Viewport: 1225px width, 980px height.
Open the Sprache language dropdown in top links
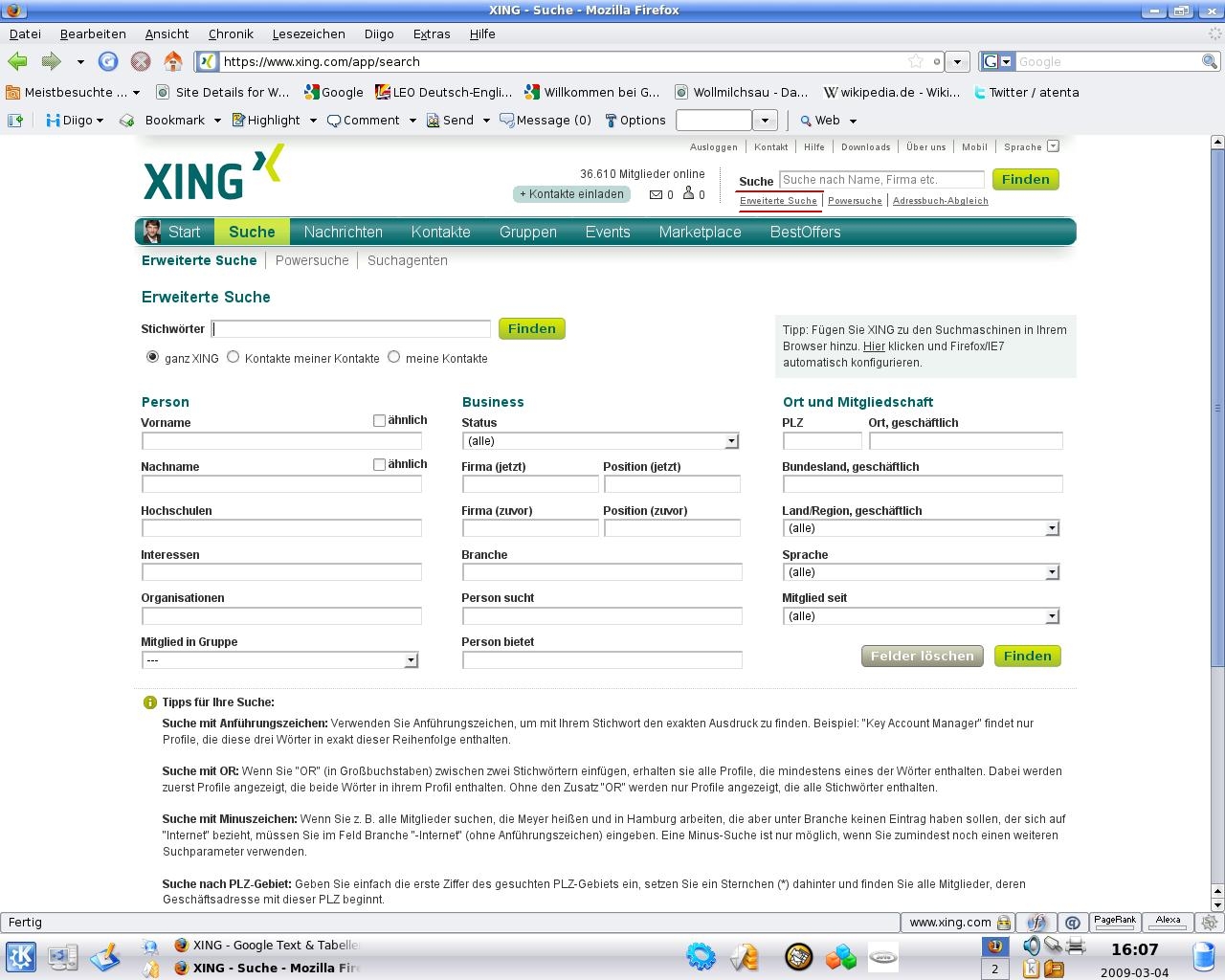coord(1053,146)
